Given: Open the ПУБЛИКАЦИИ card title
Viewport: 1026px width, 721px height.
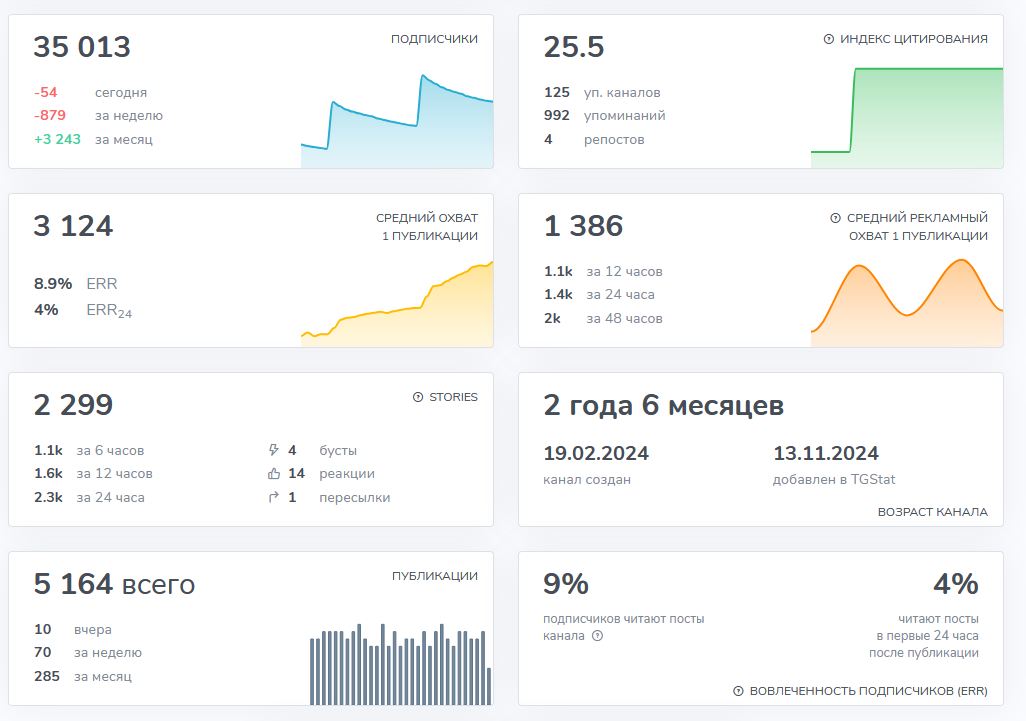Looking at the screenshot, I should tap(435, 576).
